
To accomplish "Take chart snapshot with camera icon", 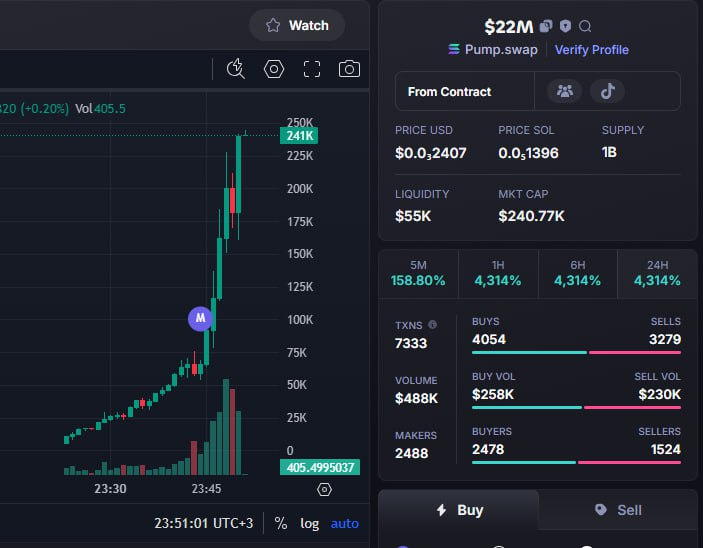I will point(349,69).
